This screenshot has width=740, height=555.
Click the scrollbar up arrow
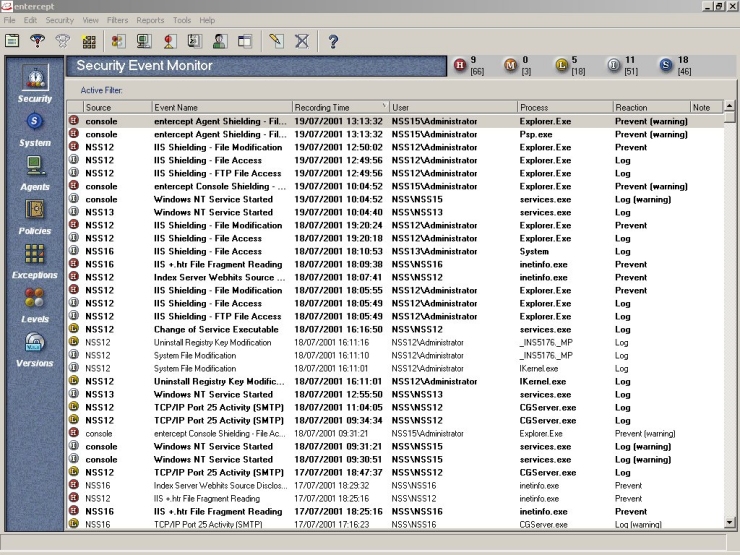(x=729, y=105)
